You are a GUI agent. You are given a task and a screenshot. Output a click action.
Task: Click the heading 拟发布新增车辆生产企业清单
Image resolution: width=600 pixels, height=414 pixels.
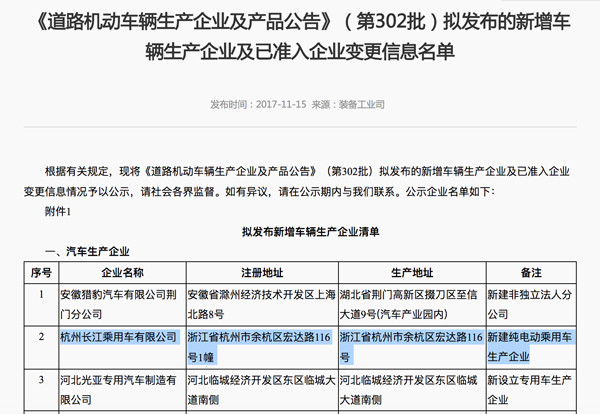310,232
